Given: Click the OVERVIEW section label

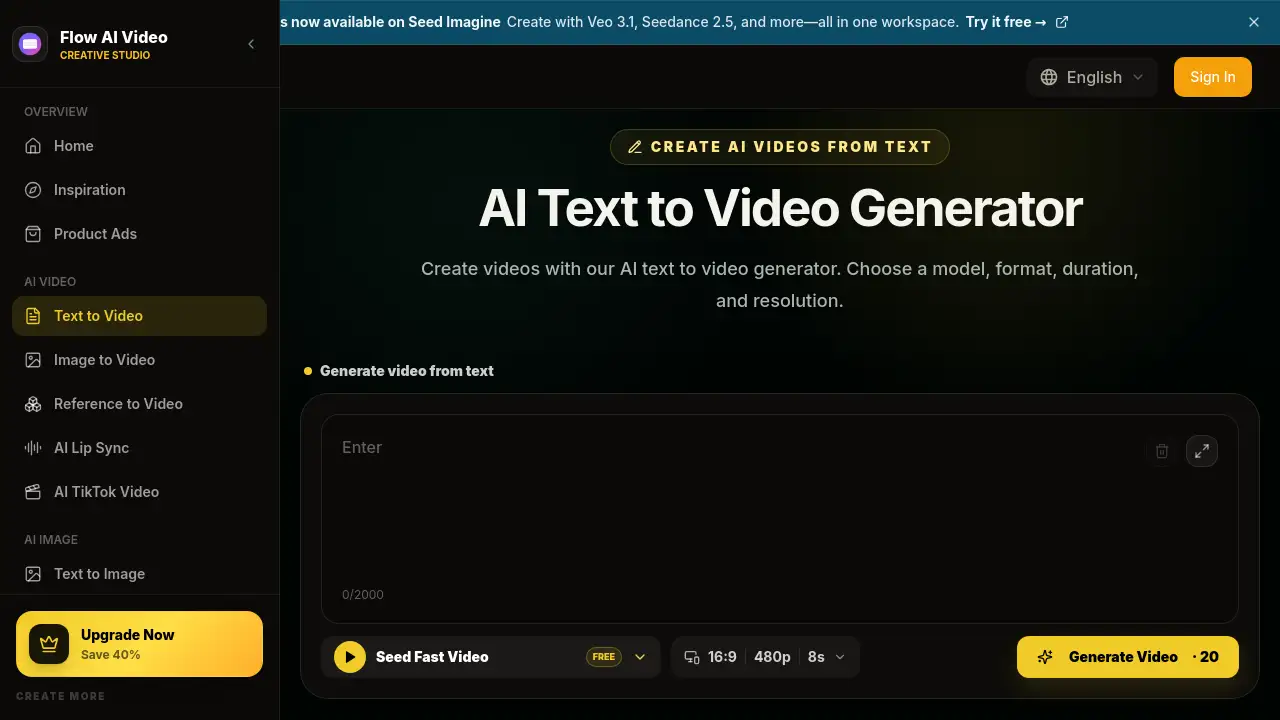Looking at the screenshot, I should click(x=56, y=112).
